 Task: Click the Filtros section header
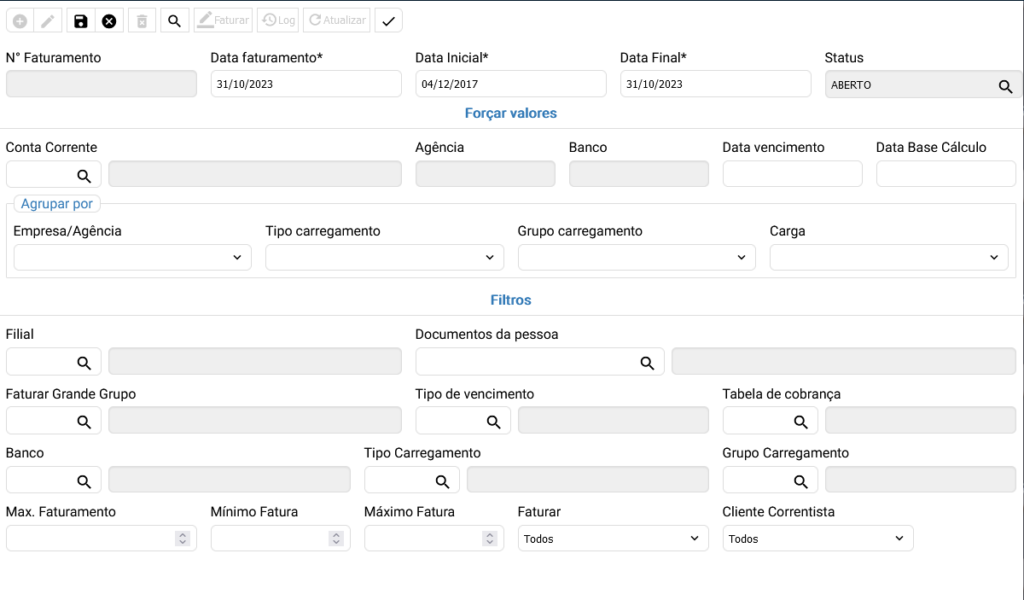pos(511,300)
